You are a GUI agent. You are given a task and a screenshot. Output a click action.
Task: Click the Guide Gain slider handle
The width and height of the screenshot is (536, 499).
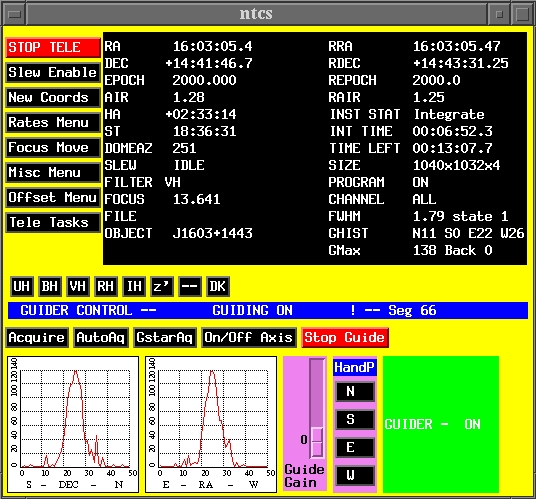coord(317,442)
